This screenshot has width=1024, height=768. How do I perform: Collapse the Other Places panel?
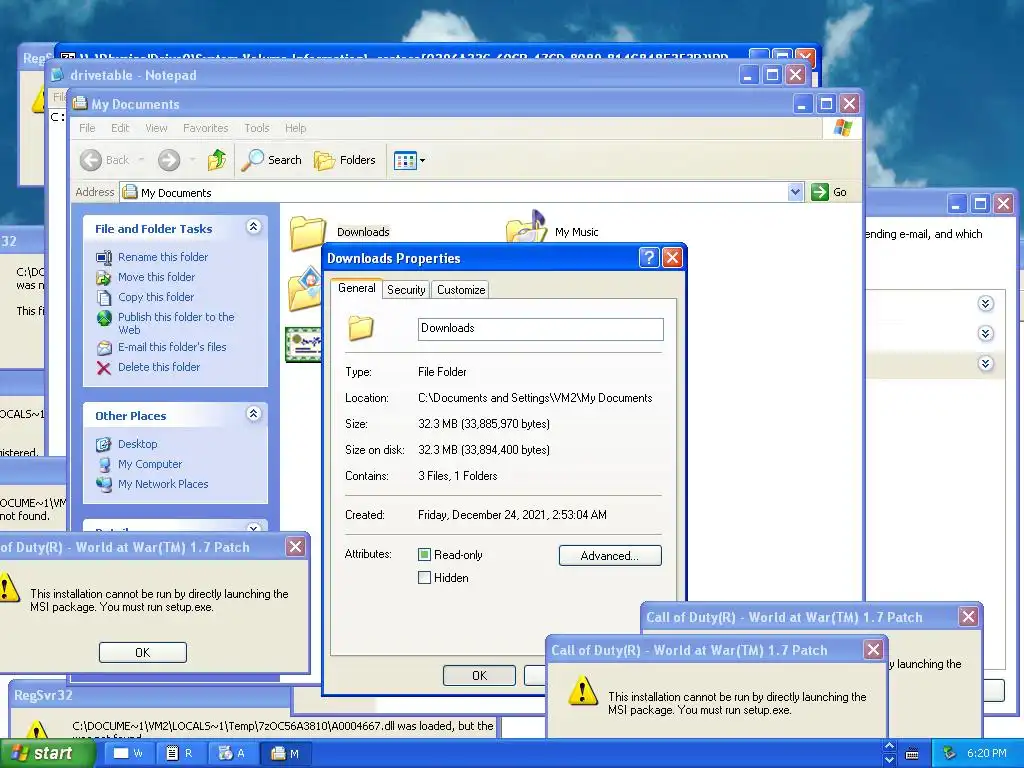click(x=253, y=413)
